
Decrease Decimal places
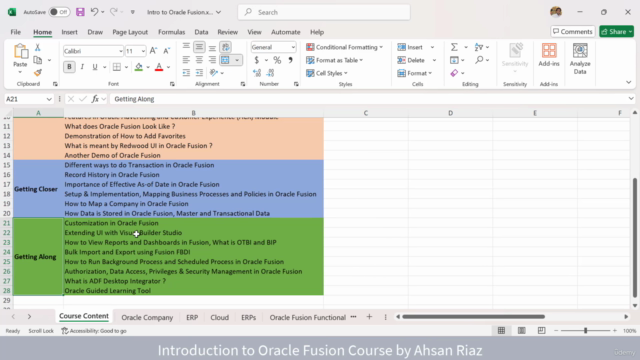pos(270,73)
